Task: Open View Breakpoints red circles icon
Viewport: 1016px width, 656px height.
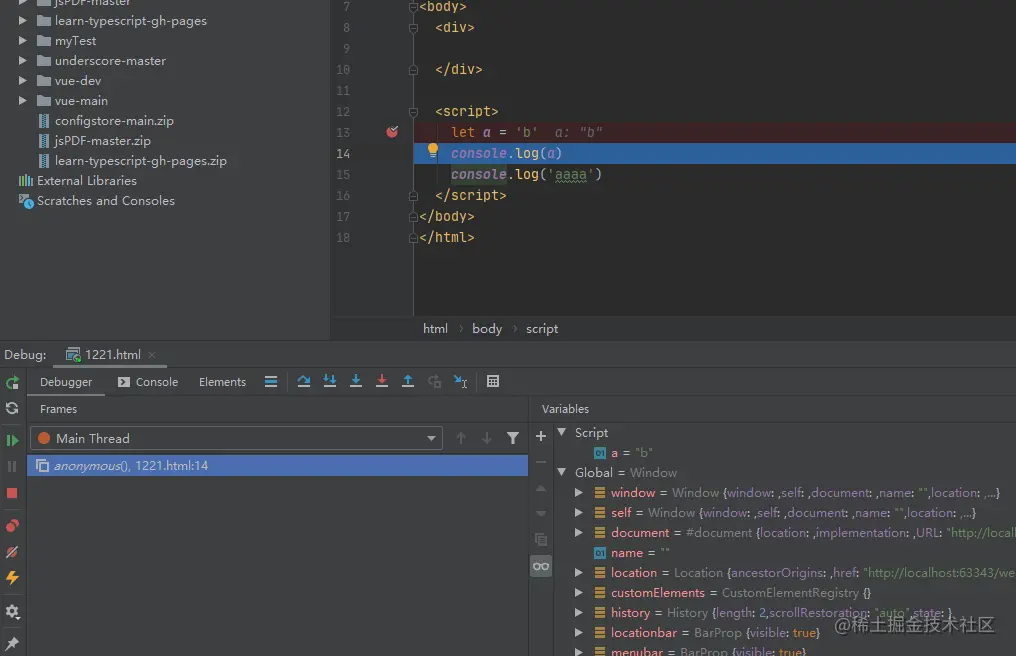Action: [12, 526]
